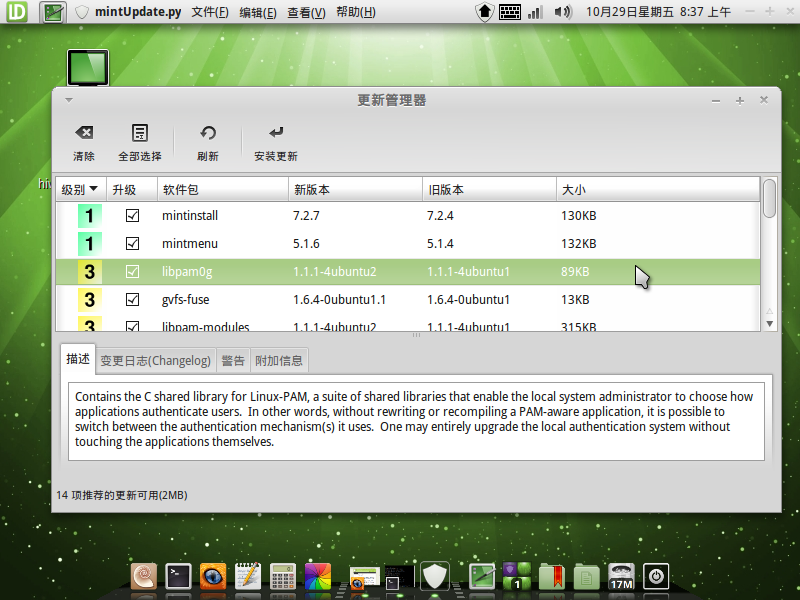Screen dimensions: 800x600
Task: Switch to the terminal window thumbnail in dock
Action: 399,578
